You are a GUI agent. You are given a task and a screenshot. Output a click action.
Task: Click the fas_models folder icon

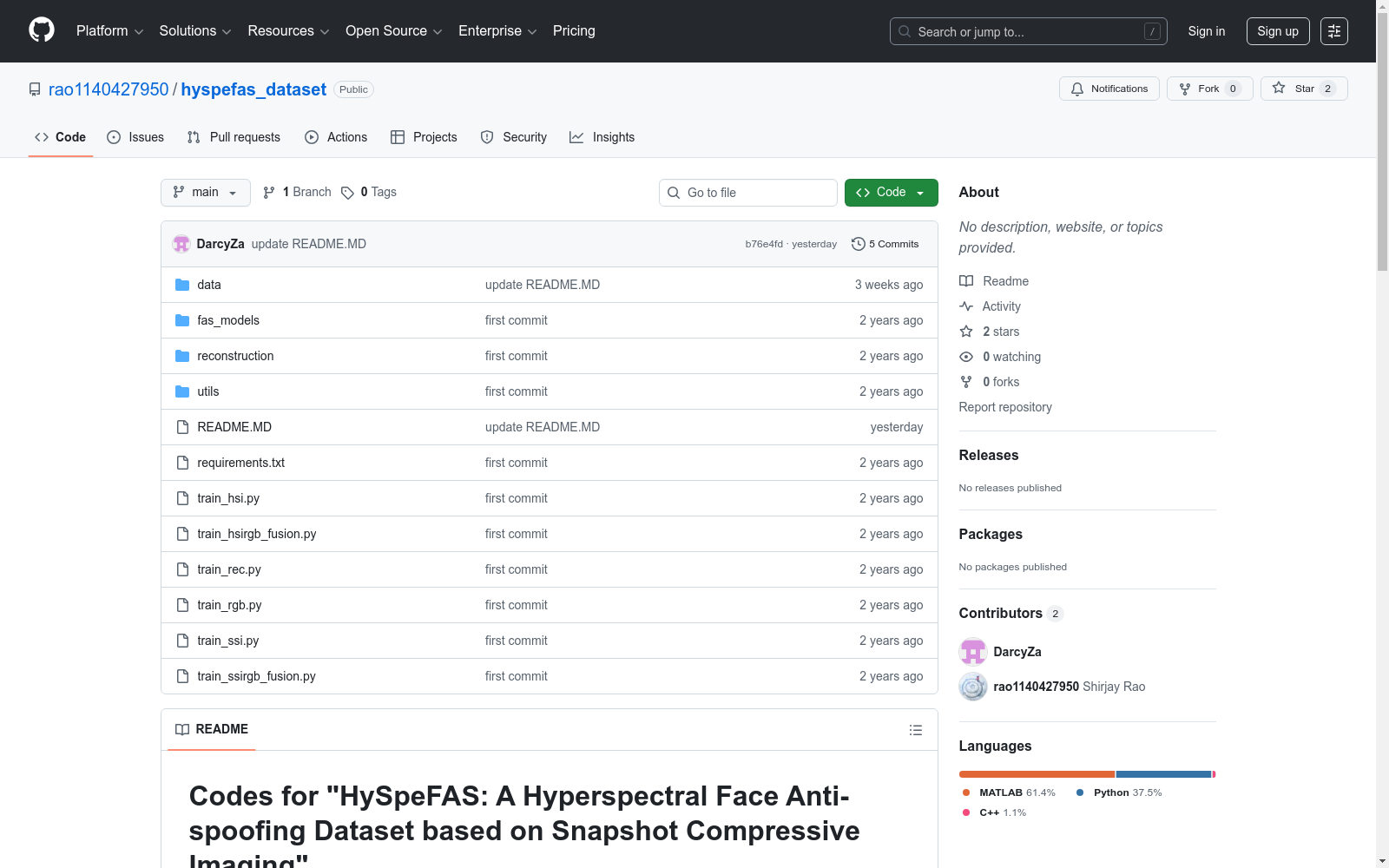pos(182,320)
